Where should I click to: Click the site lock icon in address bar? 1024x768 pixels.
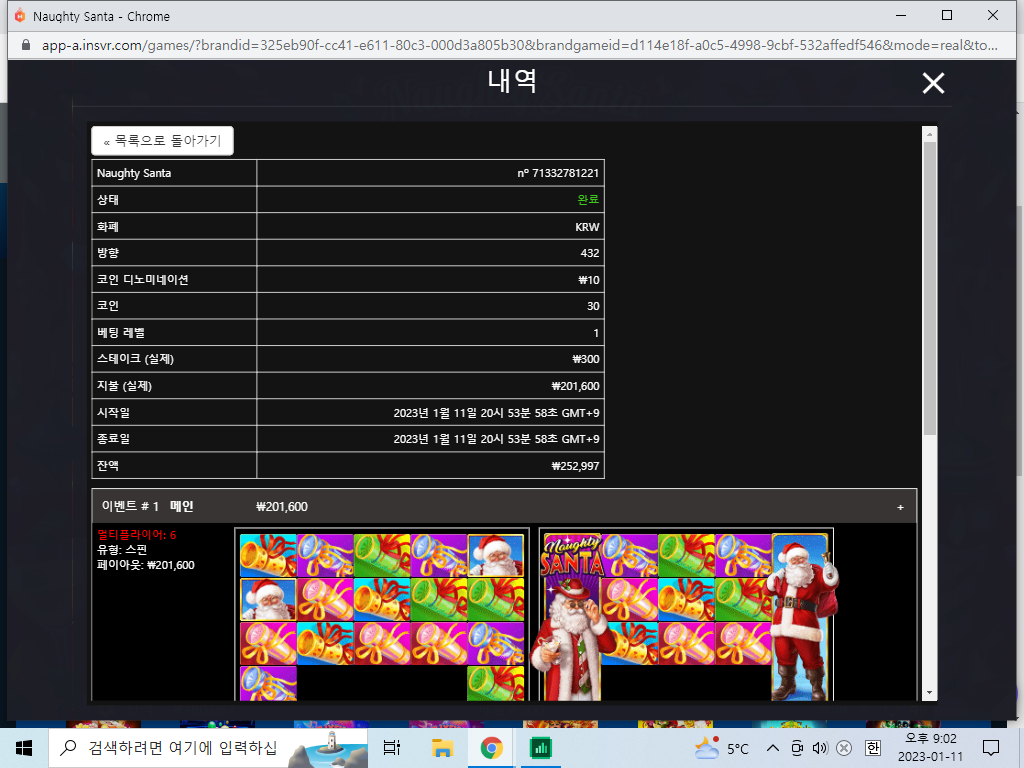[26, 45]
